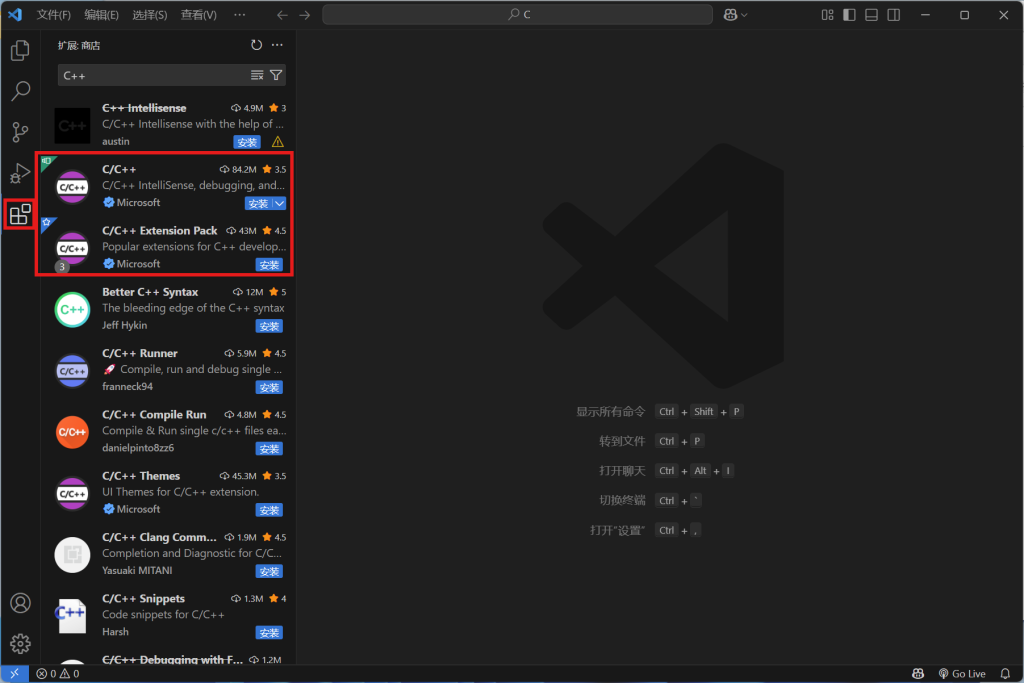Toggle primary side bar visibility
Image resolution: width=1024 pixels, height=683 pixels.
[850, 15]
